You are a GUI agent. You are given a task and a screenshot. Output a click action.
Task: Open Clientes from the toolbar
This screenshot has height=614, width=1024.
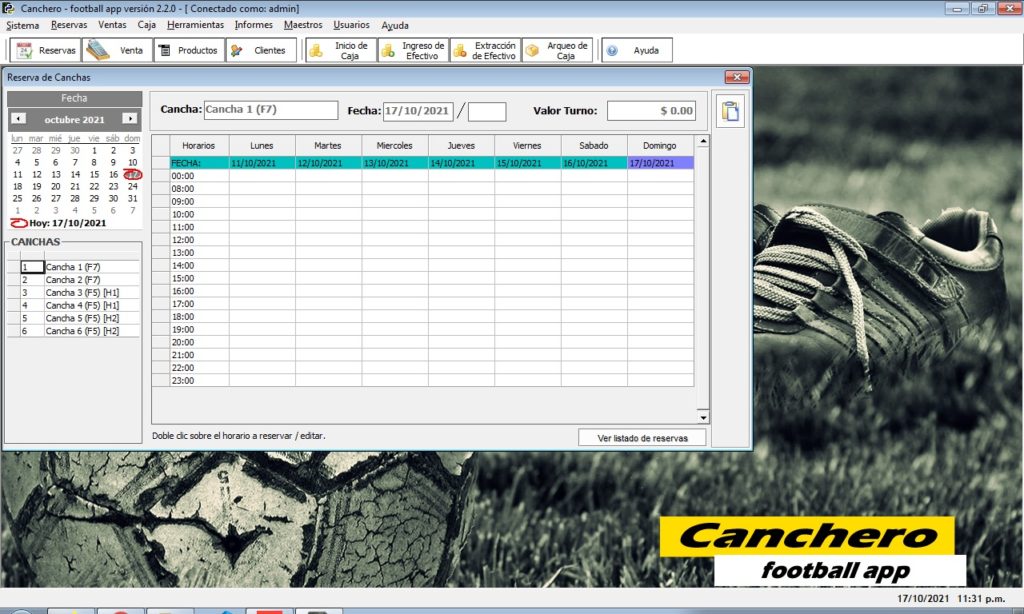tap(261, 50)
